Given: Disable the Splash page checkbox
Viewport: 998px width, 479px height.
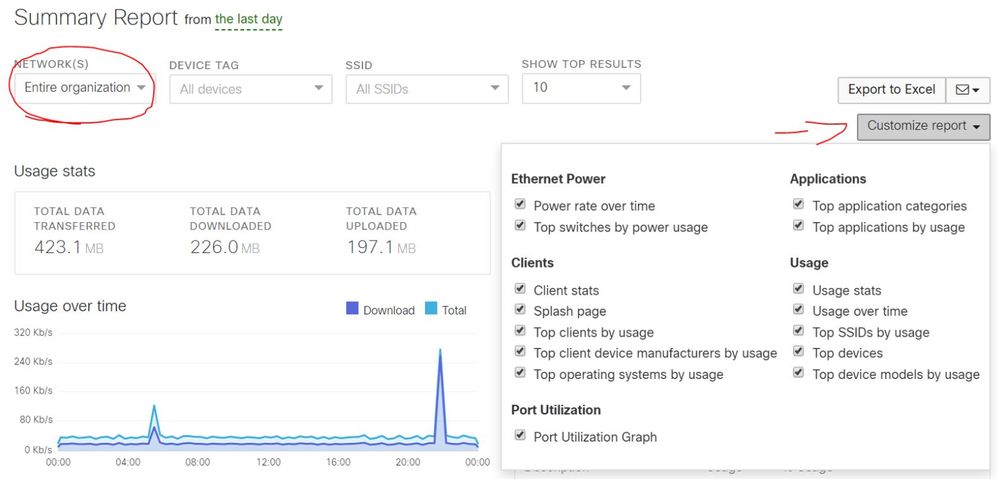Looking at the screenshot, I should [x=520, y=310].
